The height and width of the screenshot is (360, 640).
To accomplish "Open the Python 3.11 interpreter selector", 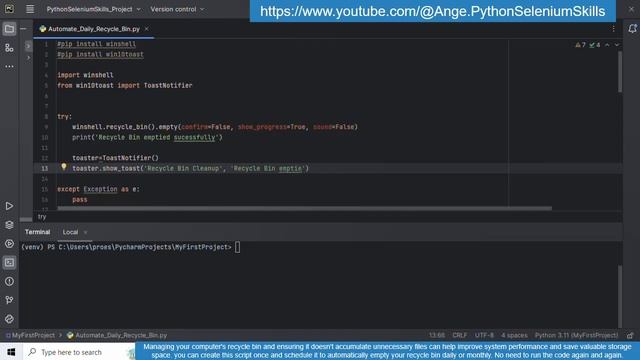I will (576, 335).
